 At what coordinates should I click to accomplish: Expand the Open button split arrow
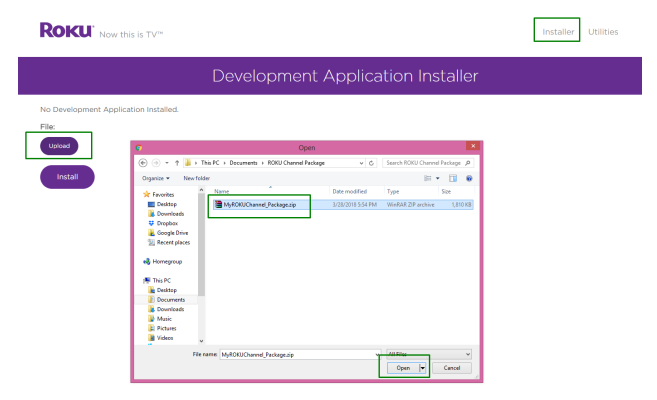[423, 368]
